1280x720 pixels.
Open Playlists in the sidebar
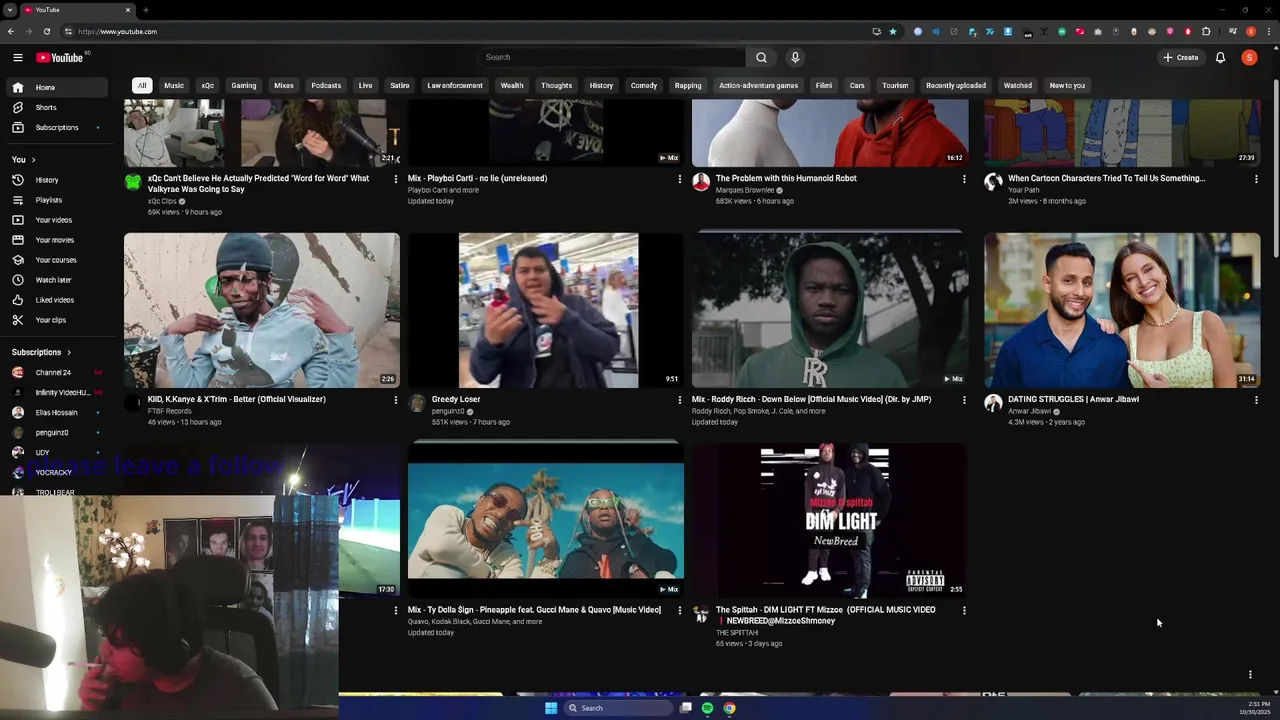(x=58, y=200)
